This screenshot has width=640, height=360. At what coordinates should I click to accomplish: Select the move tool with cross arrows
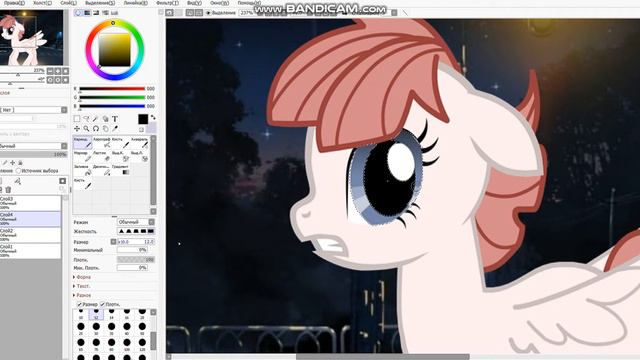coord(77,129)
